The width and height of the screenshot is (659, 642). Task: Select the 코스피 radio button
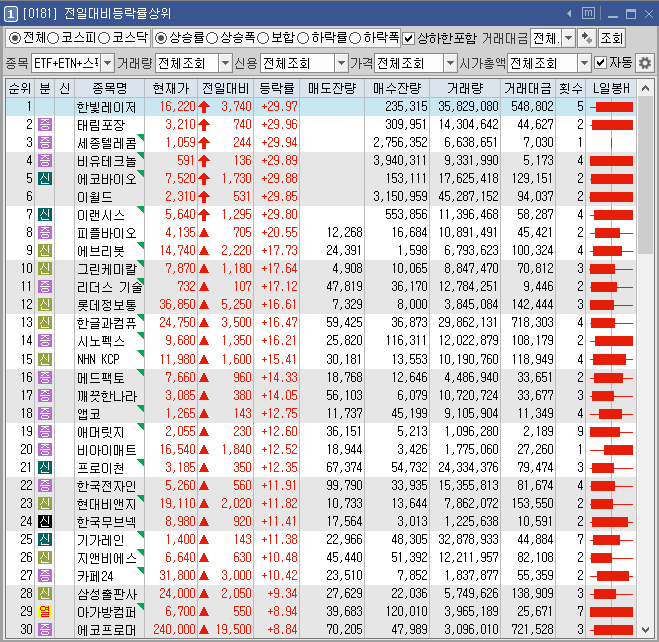(53, 38)
